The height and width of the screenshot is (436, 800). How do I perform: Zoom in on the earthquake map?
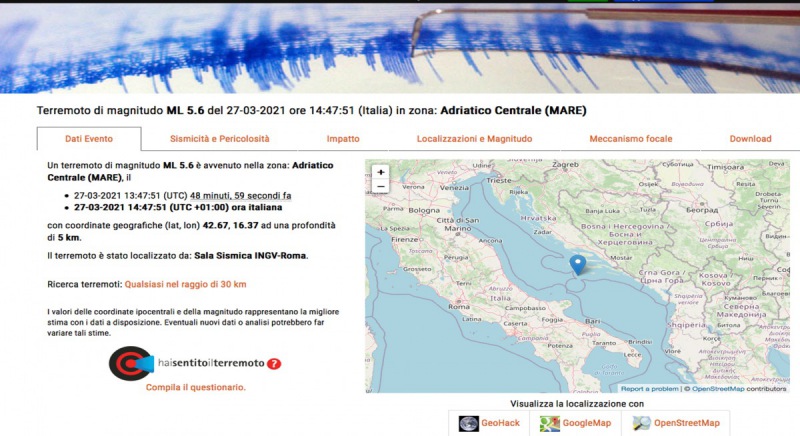click(380, 171)
